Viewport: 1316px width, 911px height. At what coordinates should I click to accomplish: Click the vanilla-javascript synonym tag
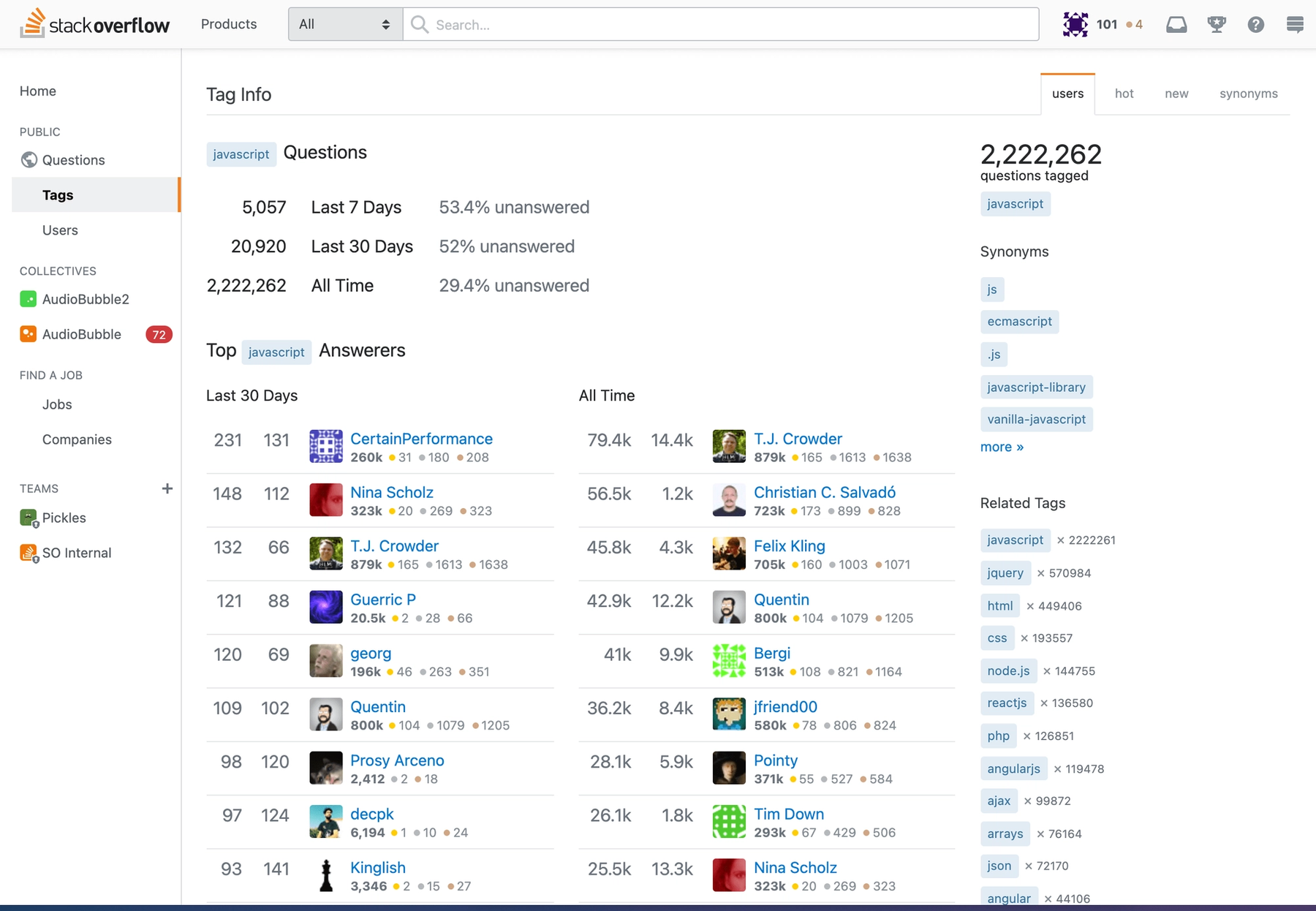click(1036, 419)
